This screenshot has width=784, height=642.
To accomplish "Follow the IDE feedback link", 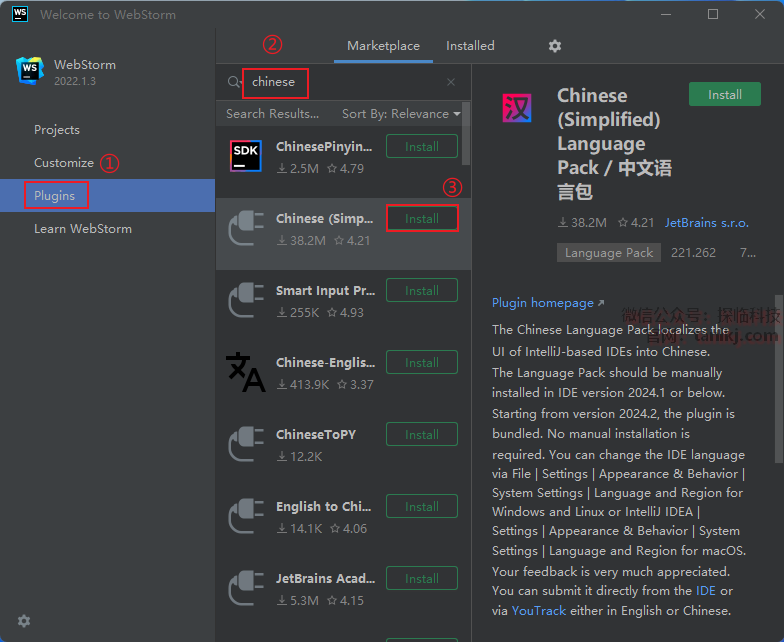I will tap(706, 591).
